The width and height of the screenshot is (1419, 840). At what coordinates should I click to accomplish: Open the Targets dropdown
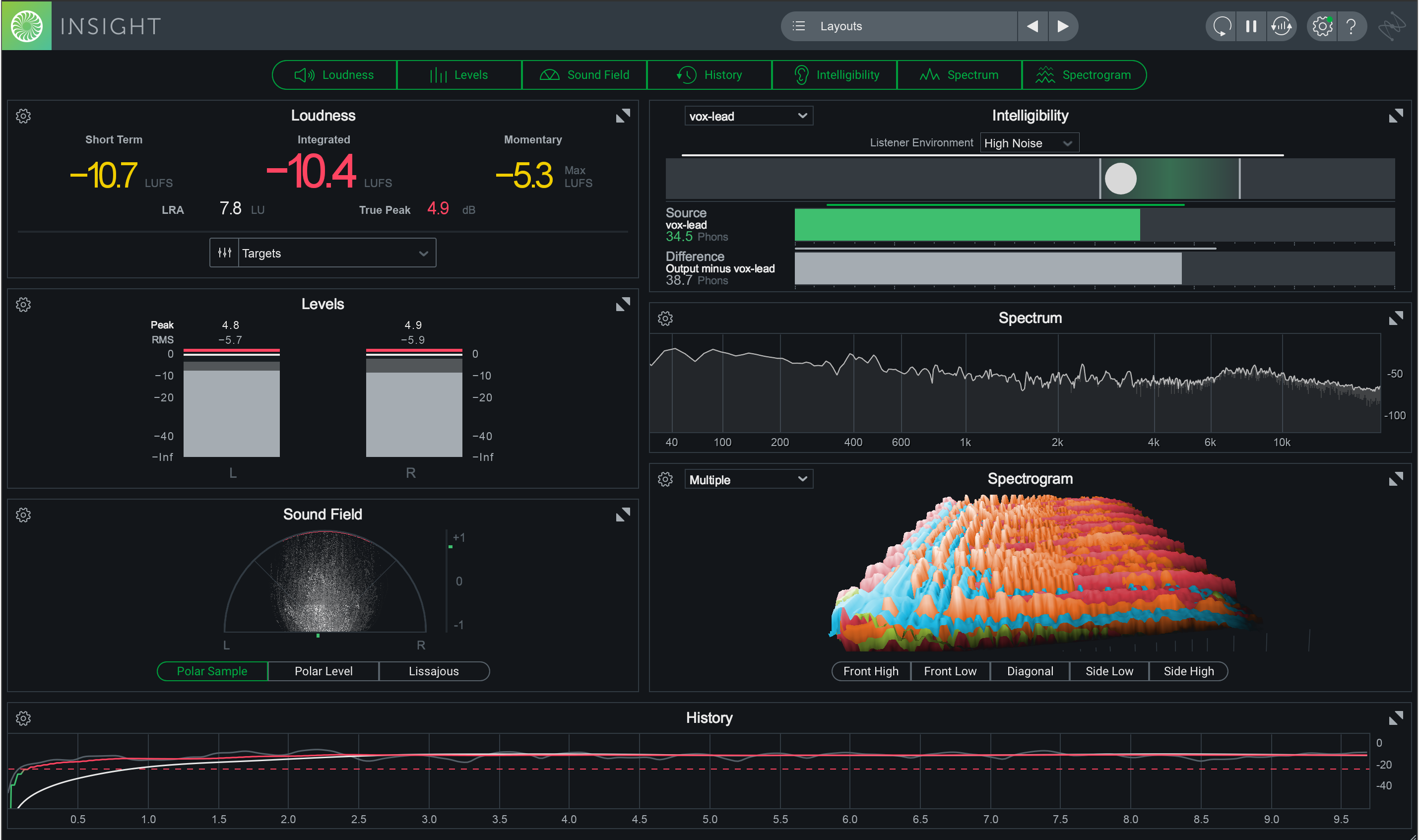pos(337,253)
